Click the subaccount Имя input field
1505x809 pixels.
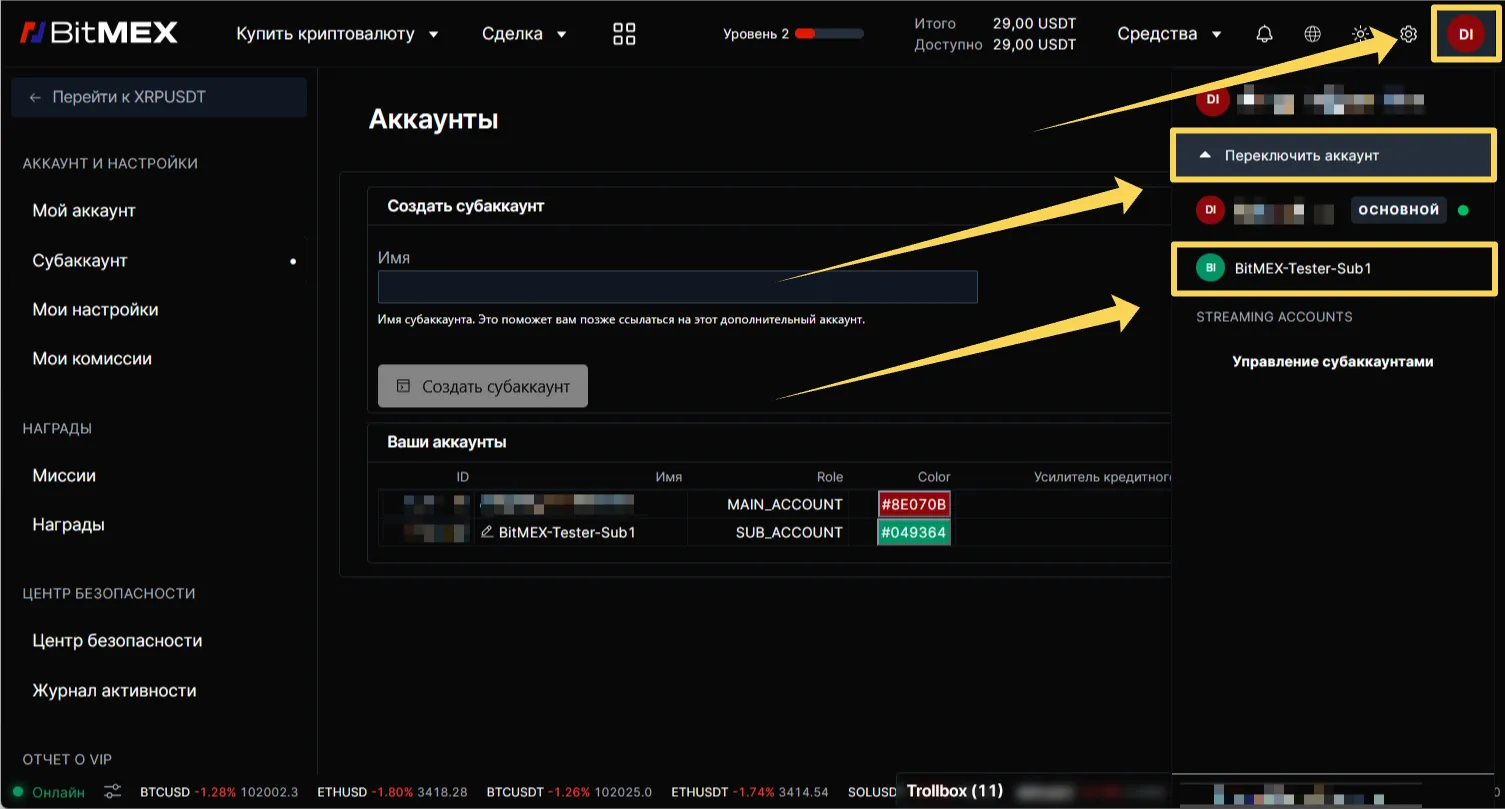[x=677, y=287]
